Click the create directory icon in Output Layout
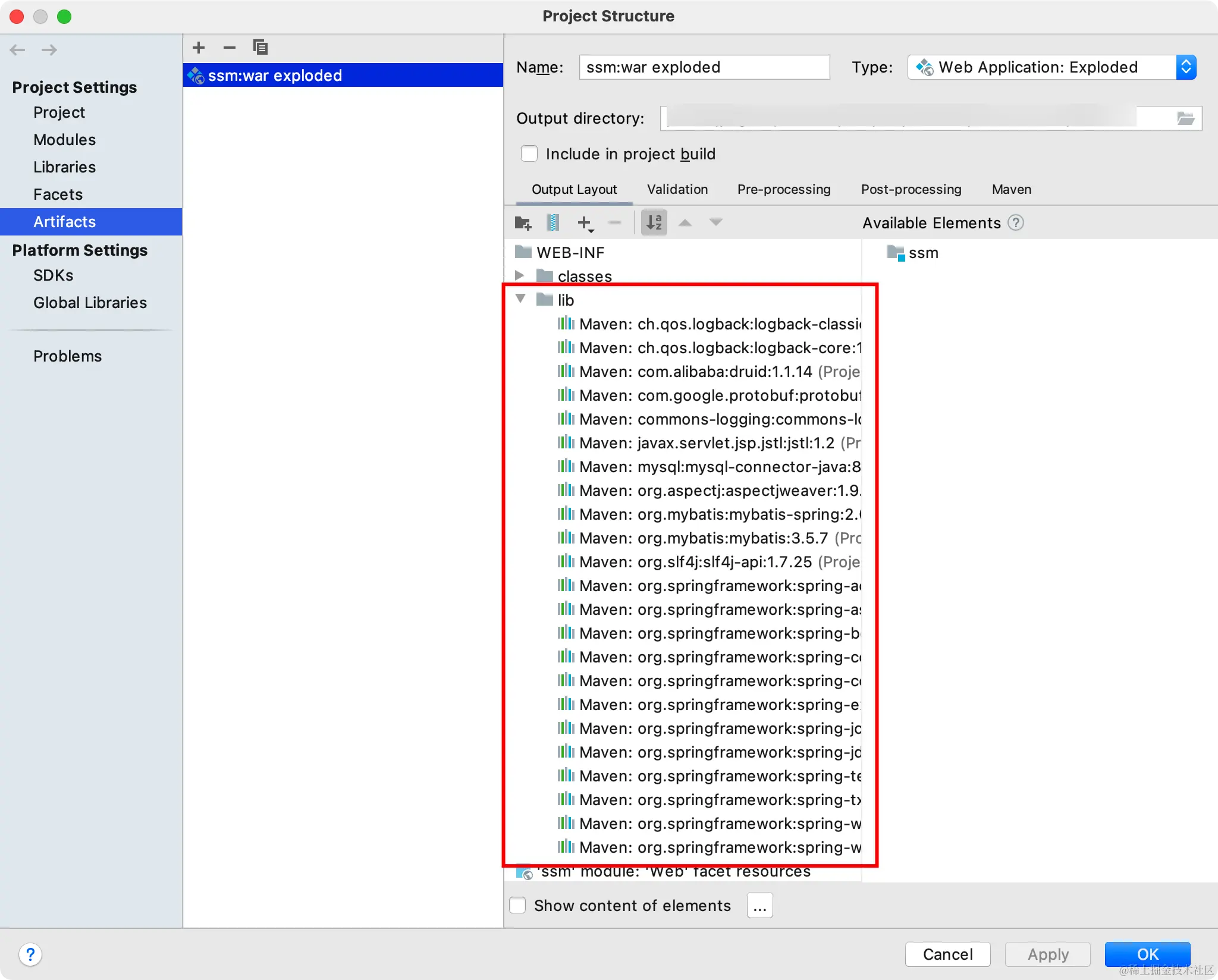 tap(523, 223)
